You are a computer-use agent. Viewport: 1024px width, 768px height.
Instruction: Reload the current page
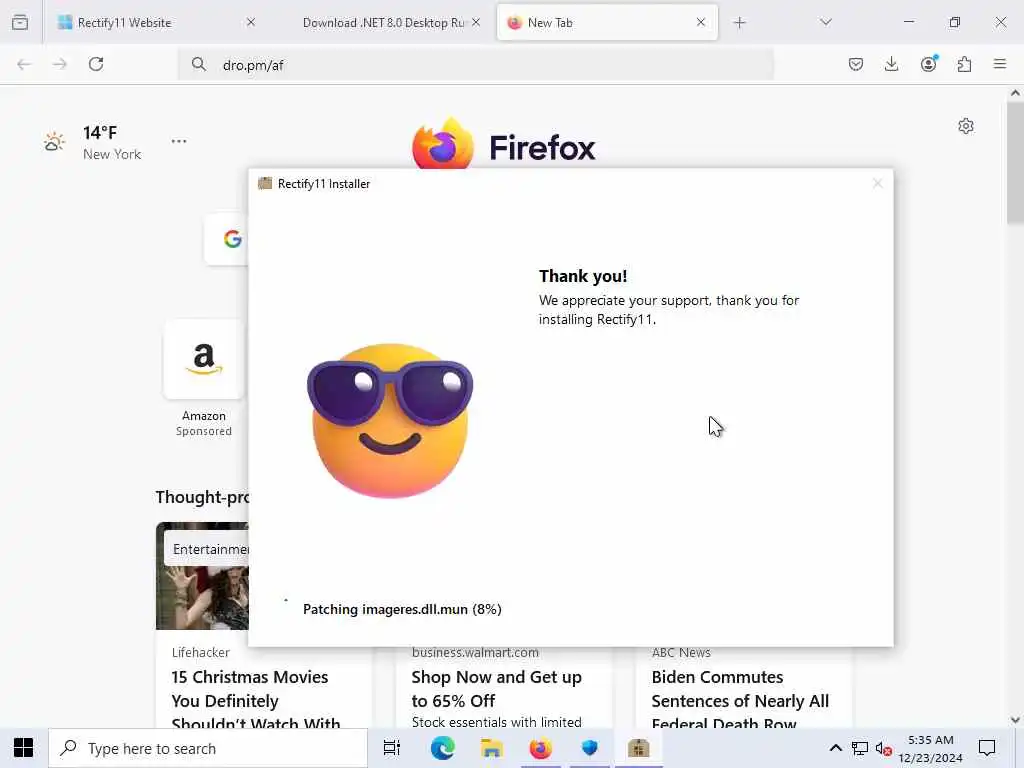(96, 64)
